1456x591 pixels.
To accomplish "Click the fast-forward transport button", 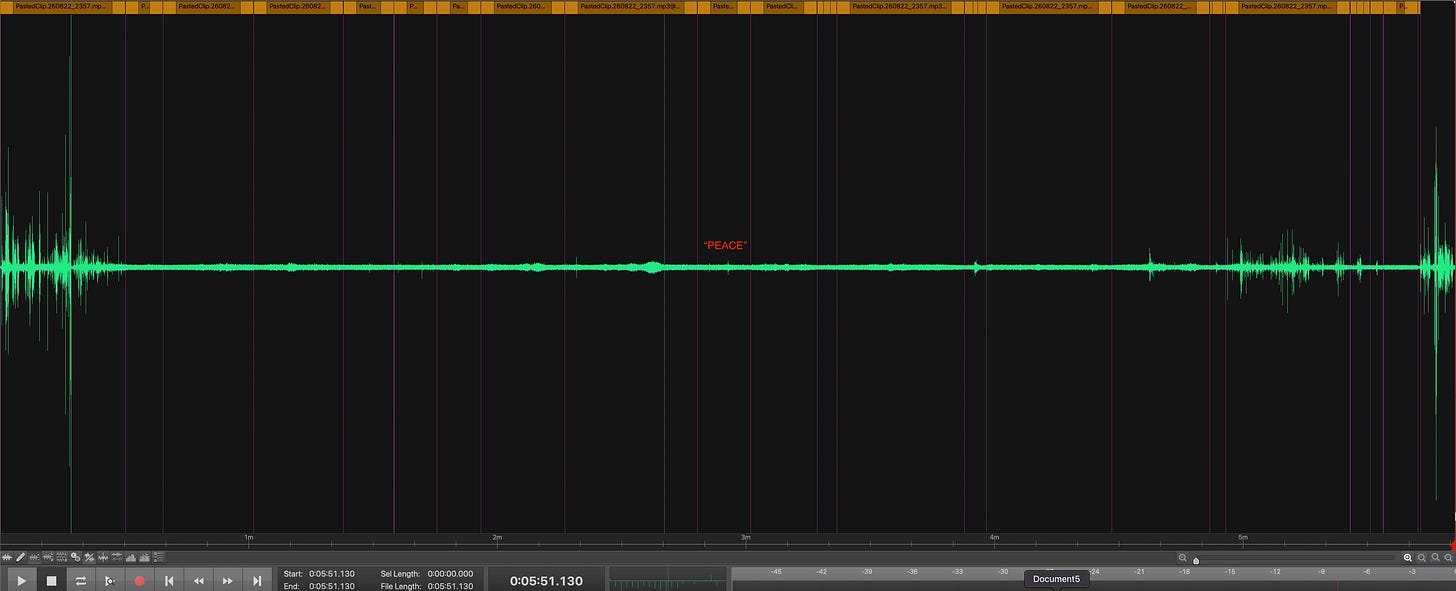I will 228,580.
